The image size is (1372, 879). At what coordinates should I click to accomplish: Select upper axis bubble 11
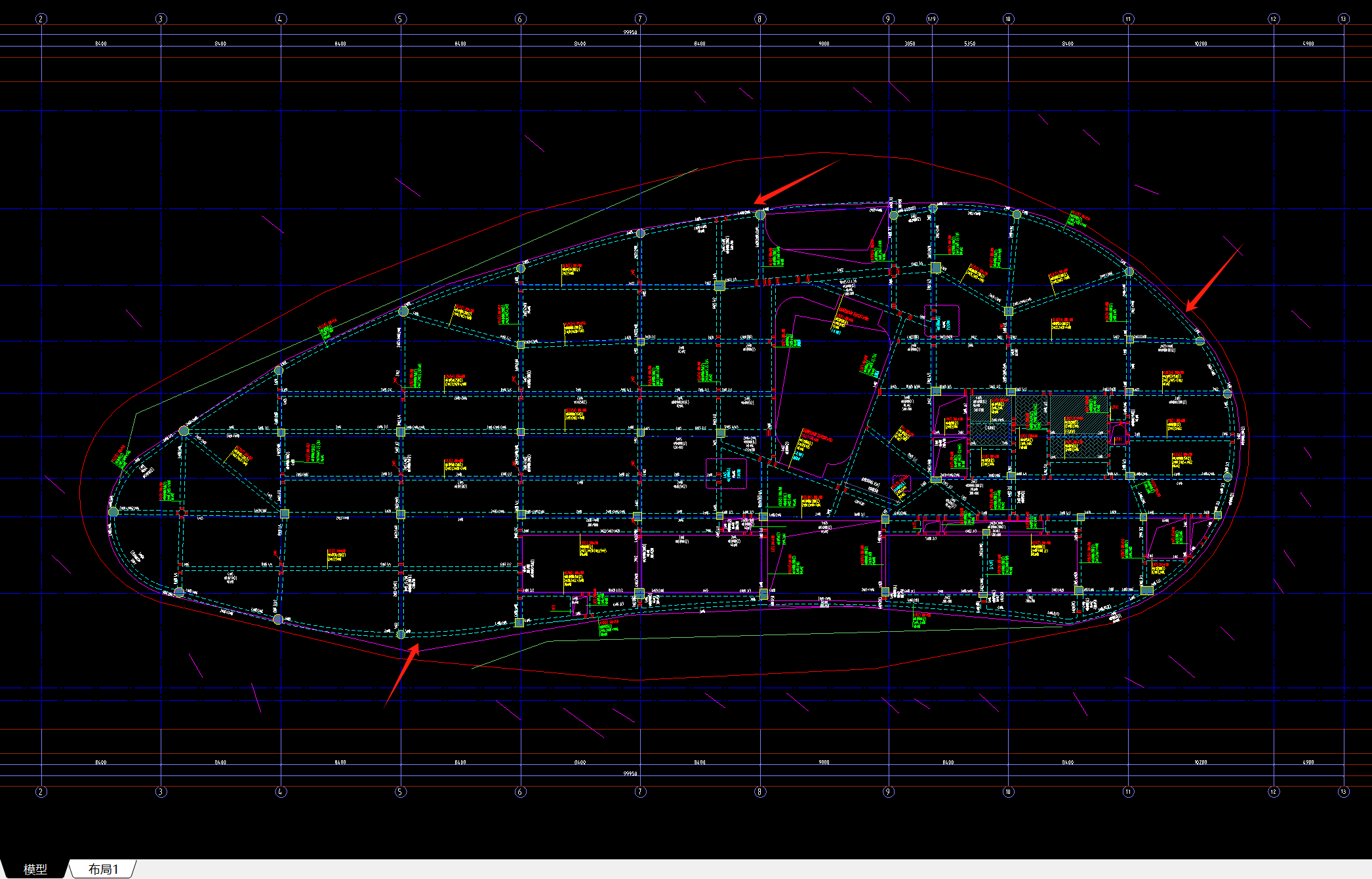1129,19
